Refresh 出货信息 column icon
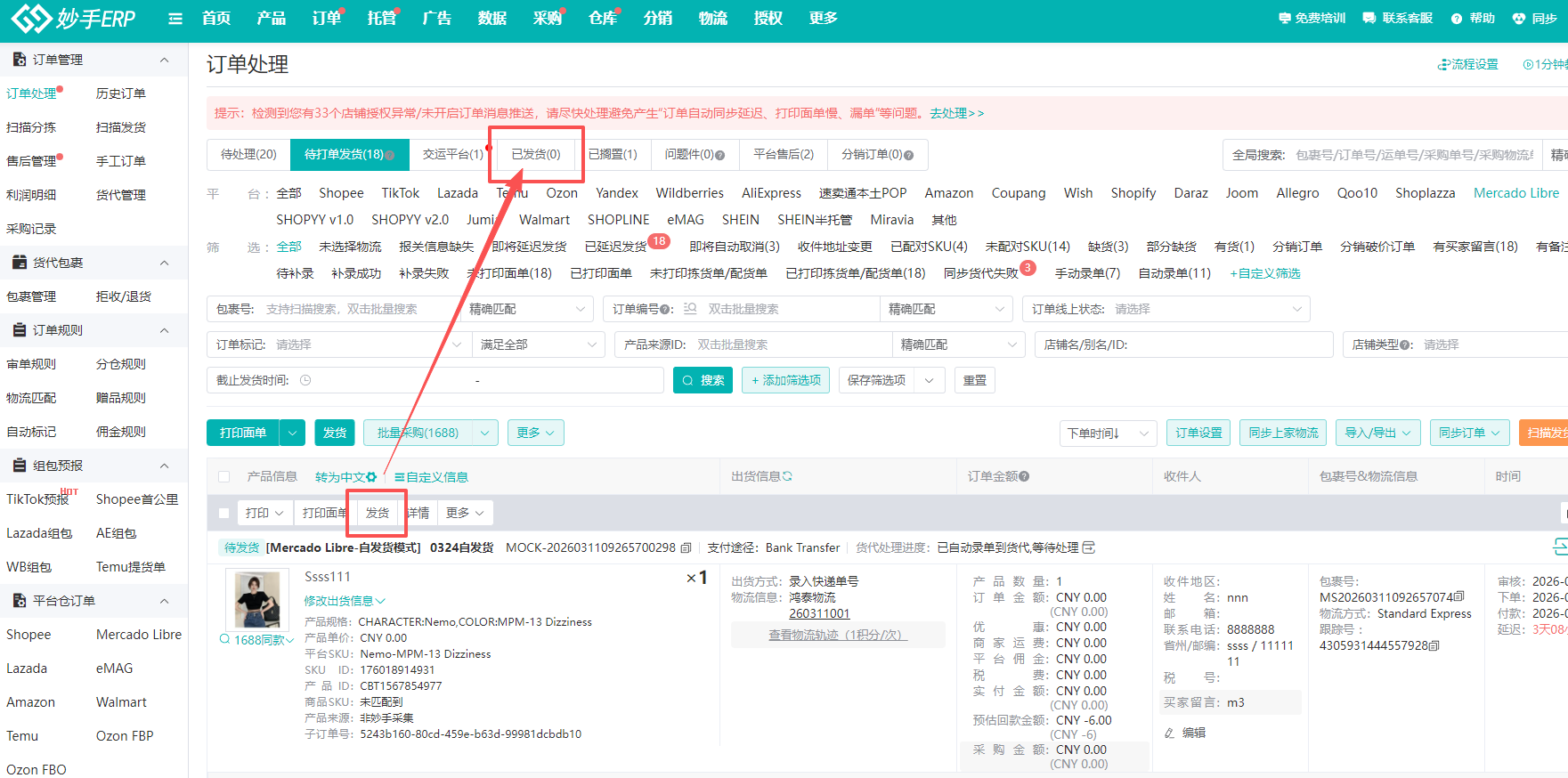 click(x=787, y=476)
